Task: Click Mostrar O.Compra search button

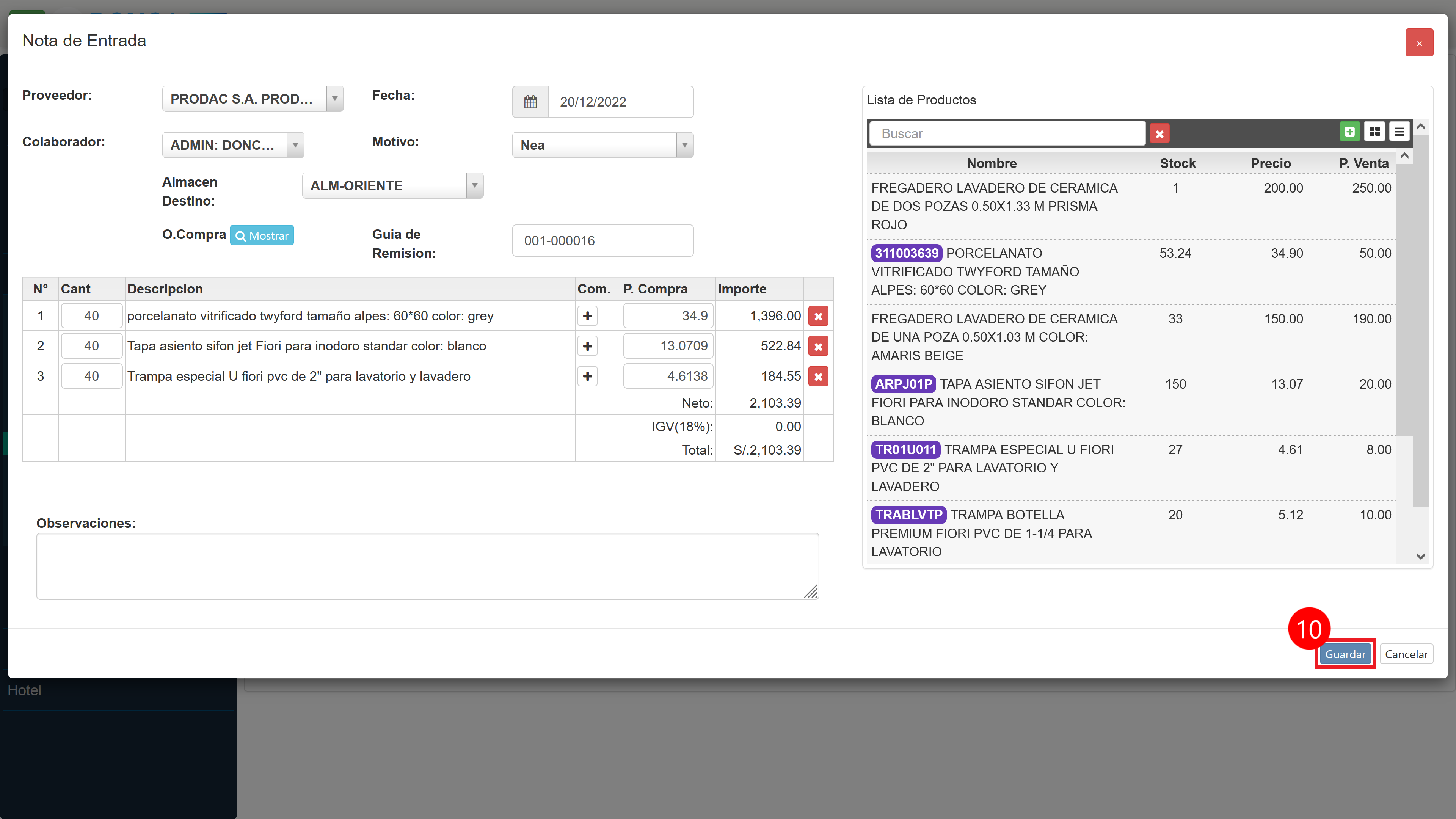Action: 262,235
